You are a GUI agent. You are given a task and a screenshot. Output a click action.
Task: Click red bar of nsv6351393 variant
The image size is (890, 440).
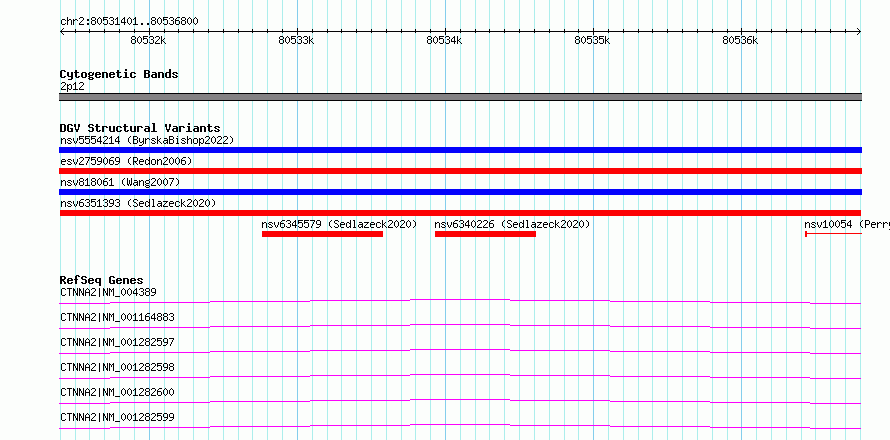click(x=460, y=213)
